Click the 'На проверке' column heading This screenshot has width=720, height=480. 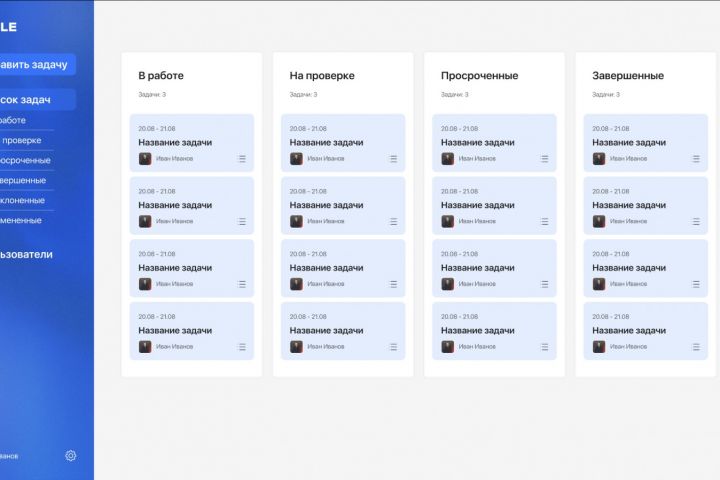[322, 75]
